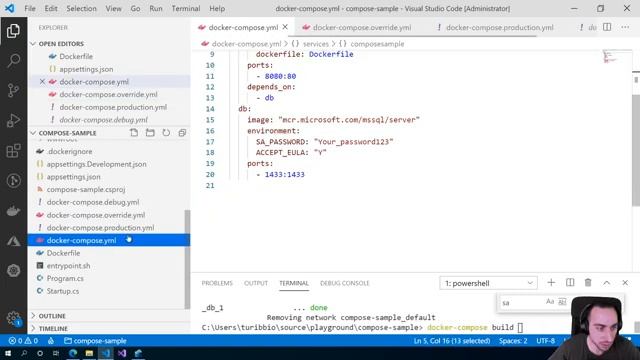Open File Explorer from taskbar
The image size is (640, 360).
pyautogui.click(x=89, y=353)
